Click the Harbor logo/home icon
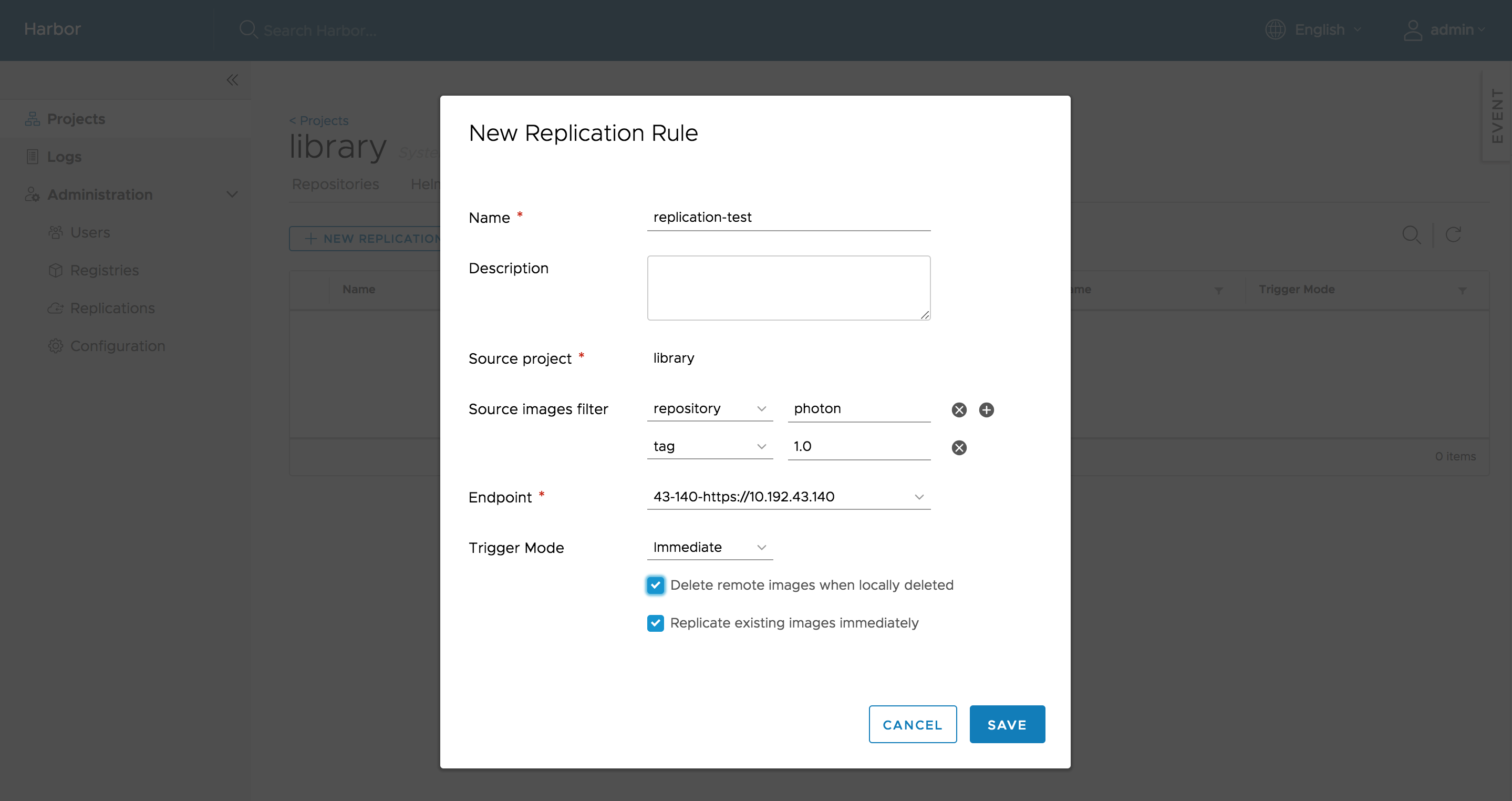The image size is (1512, 801). tap(51, 29)
